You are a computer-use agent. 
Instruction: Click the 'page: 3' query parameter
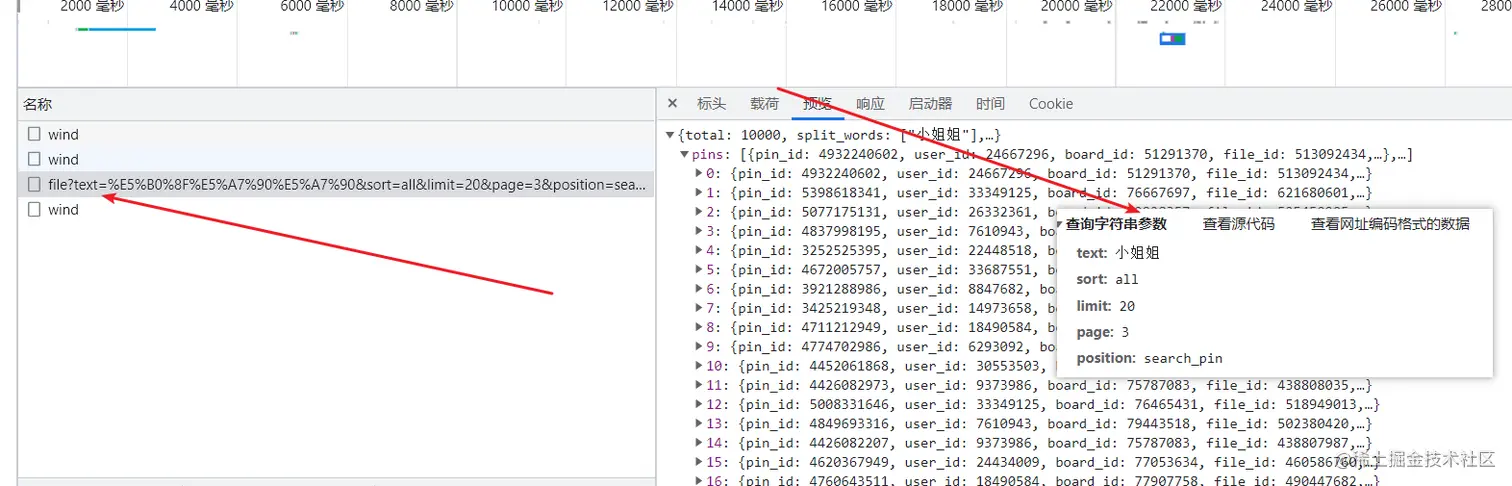tap(1102, 332)
